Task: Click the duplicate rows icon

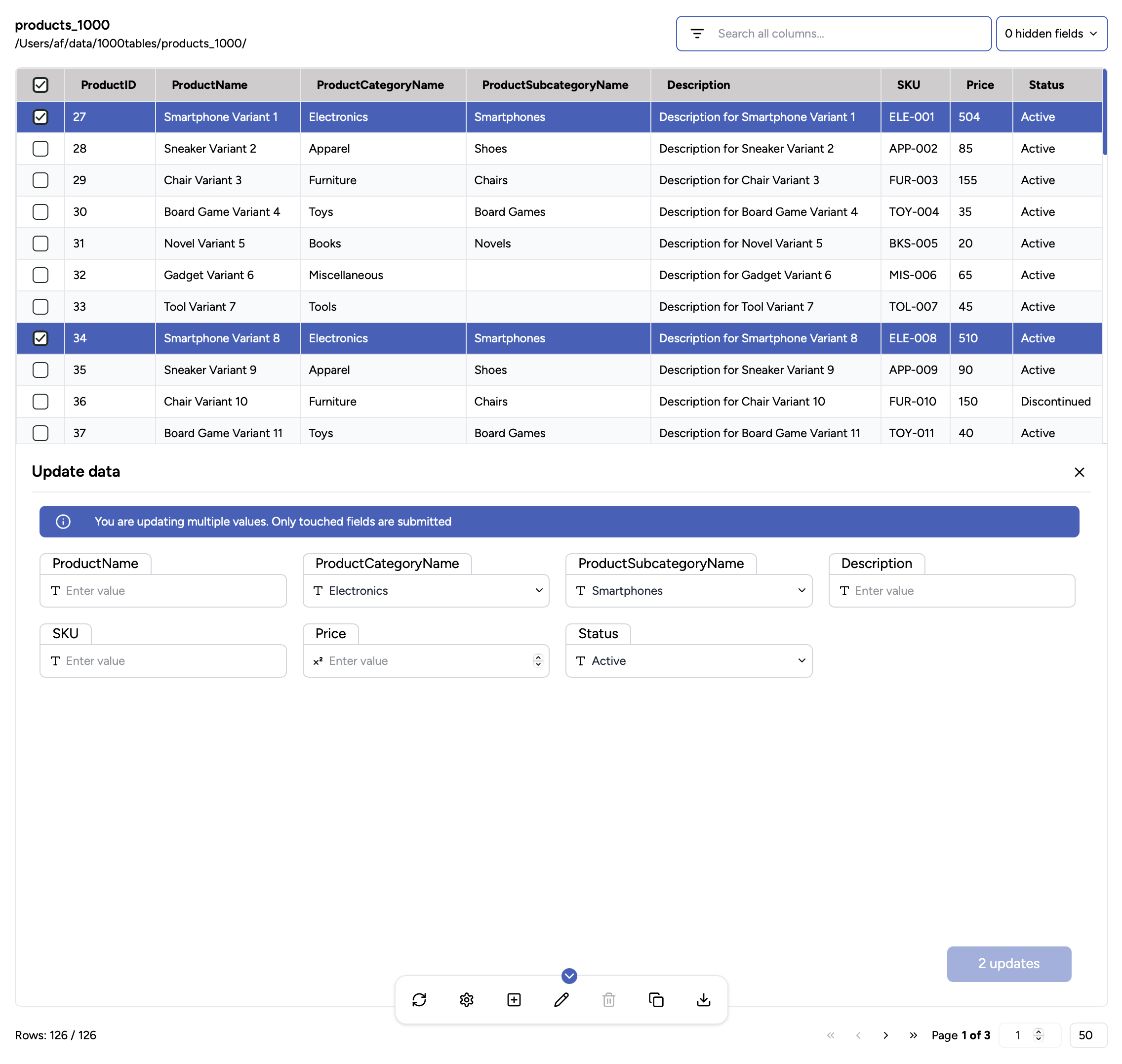Action: coord(656,1000)
